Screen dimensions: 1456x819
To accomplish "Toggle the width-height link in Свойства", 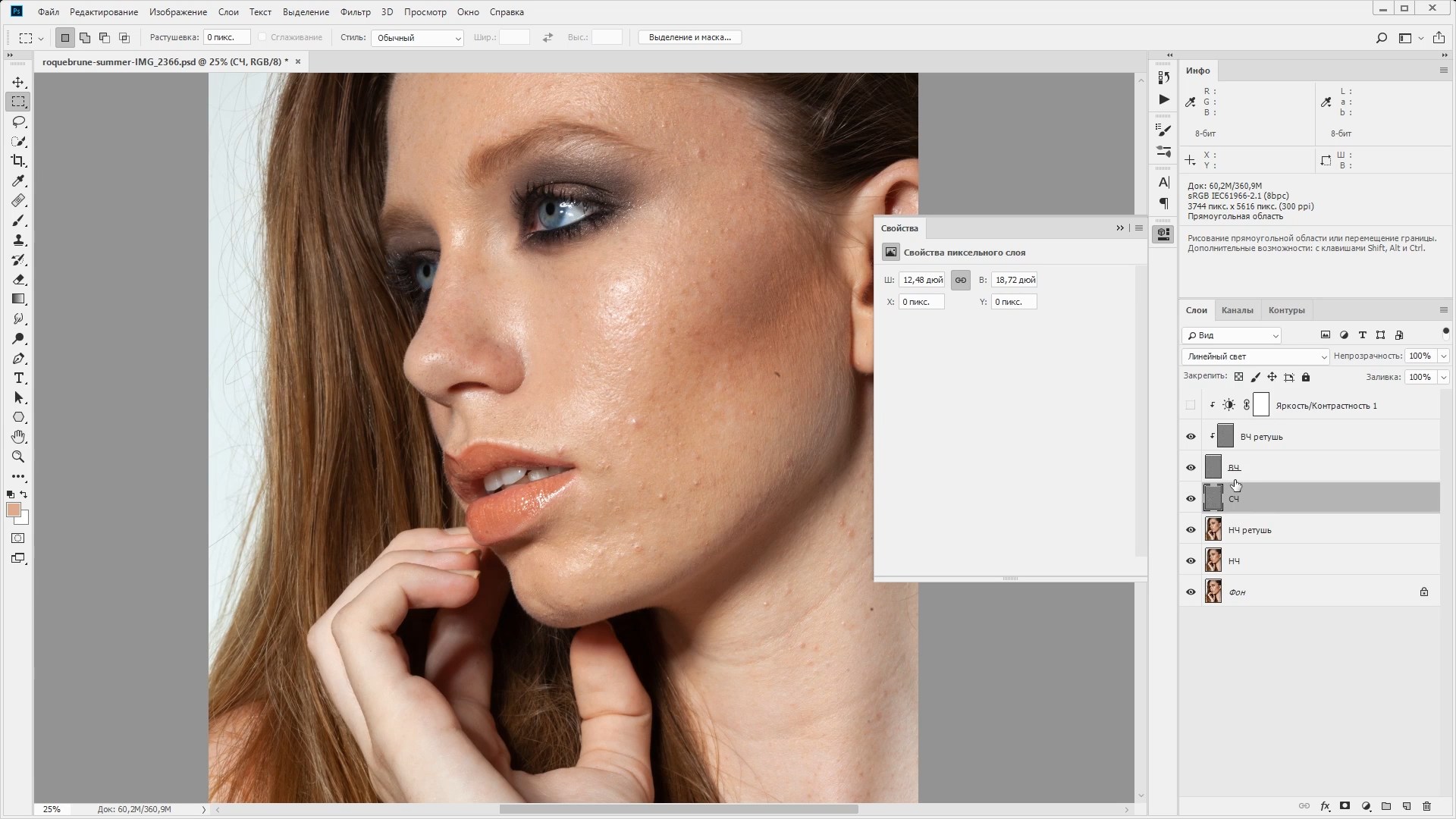I will [960, 280].
